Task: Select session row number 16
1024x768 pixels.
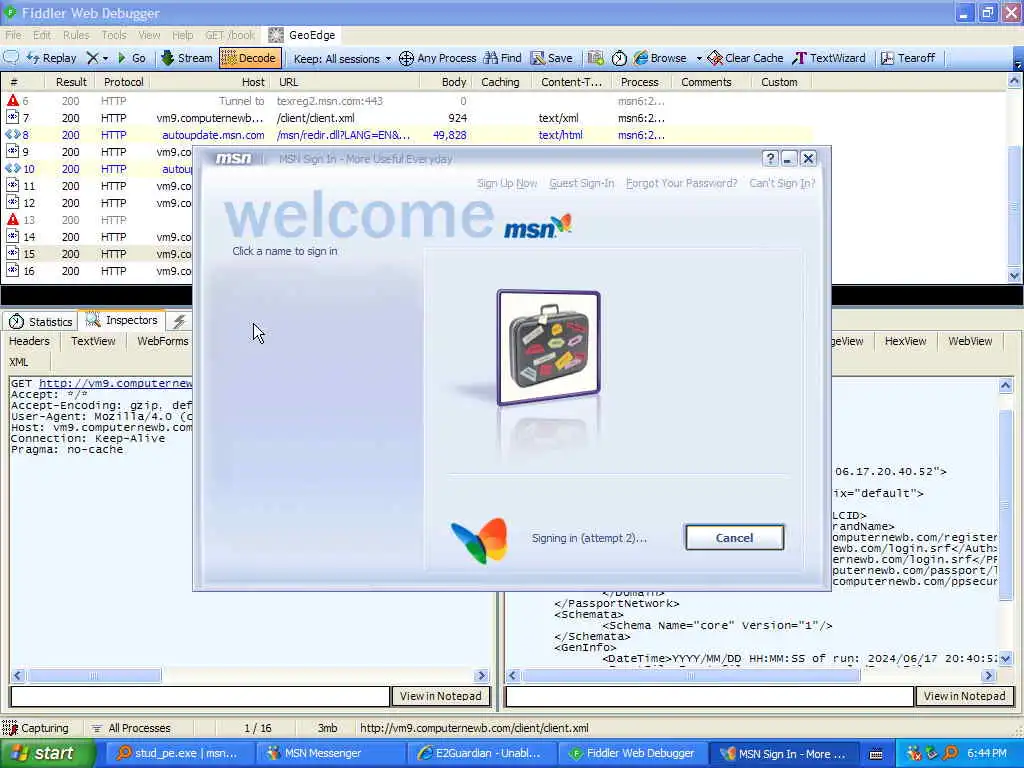Action: coord(98,271)
